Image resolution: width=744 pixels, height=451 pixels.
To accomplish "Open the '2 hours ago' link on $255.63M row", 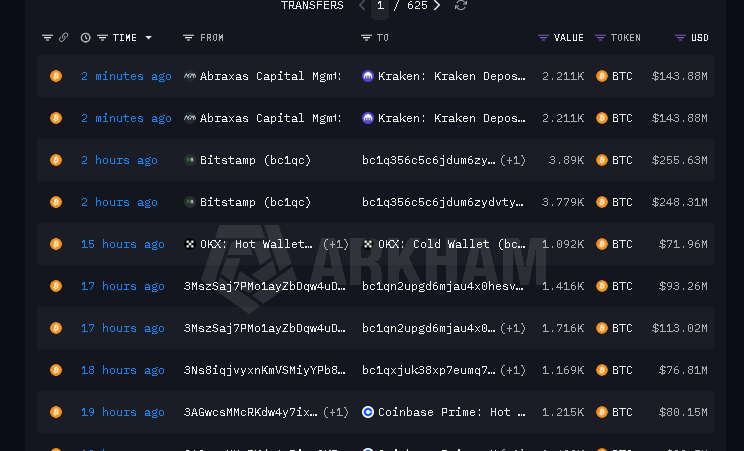I will 119,160.
